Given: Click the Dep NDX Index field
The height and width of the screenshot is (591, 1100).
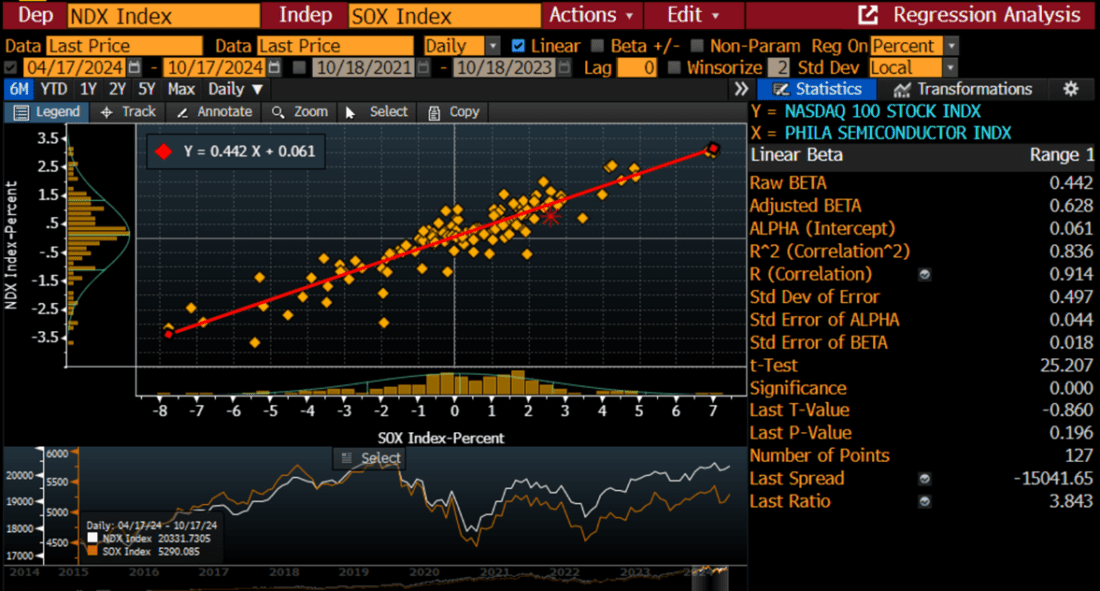Looking at the screenshot, I should click(x=163, y=15).
